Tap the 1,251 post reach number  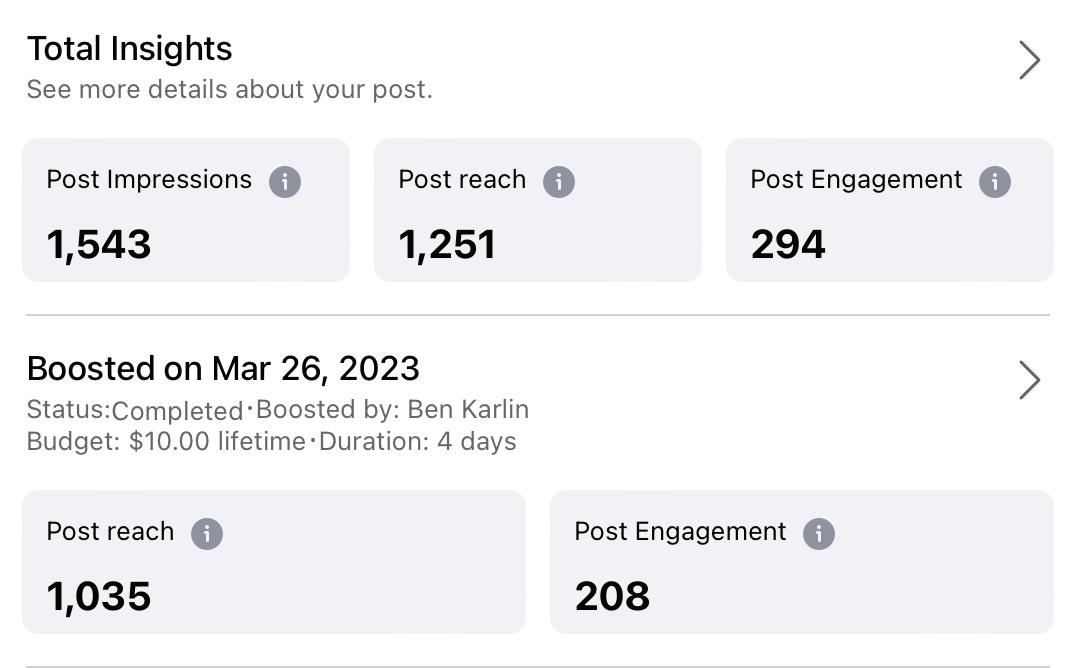tap(447, 245)
